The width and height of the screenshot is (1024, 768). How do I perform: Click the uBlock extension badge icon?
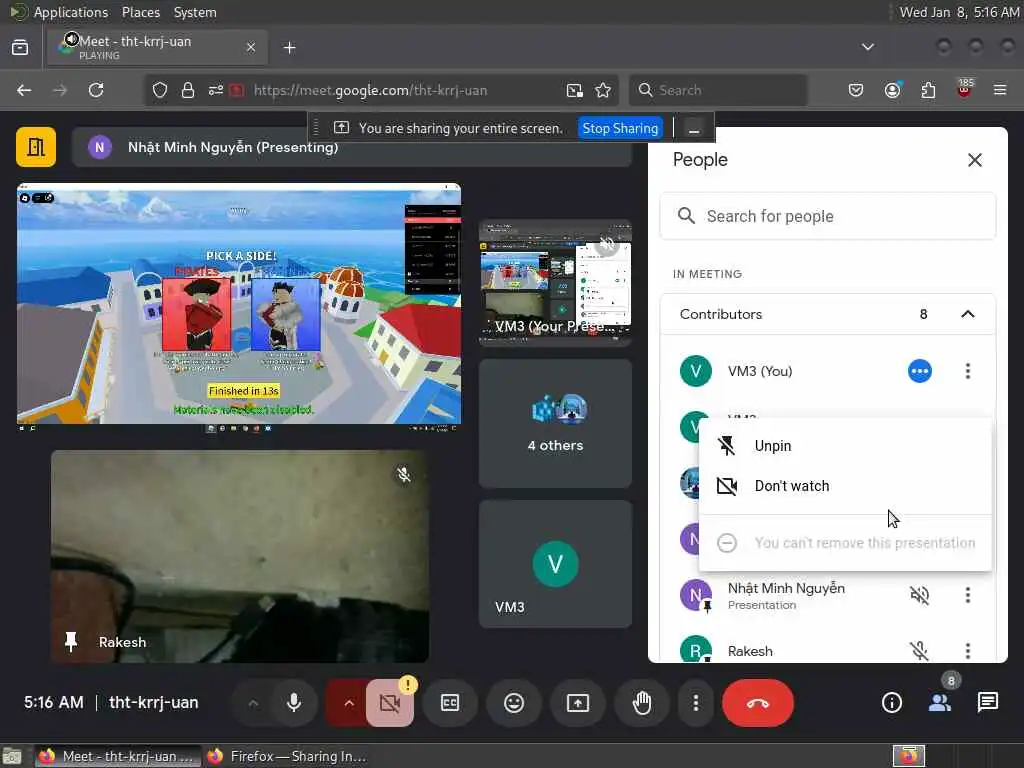[964, 89]
